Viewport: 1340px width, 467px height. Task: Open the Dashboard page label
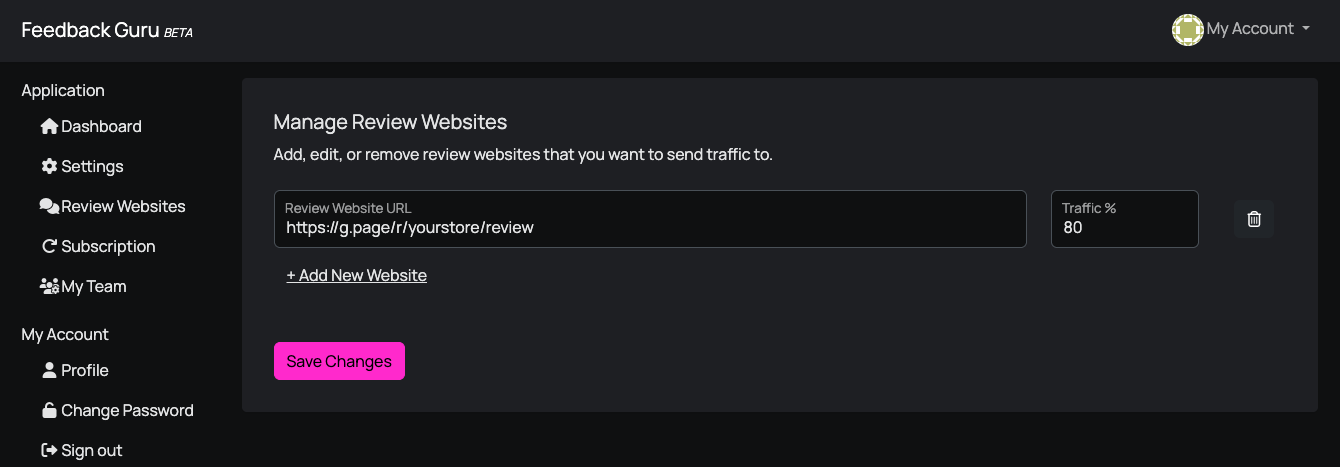tap(101, 126)
